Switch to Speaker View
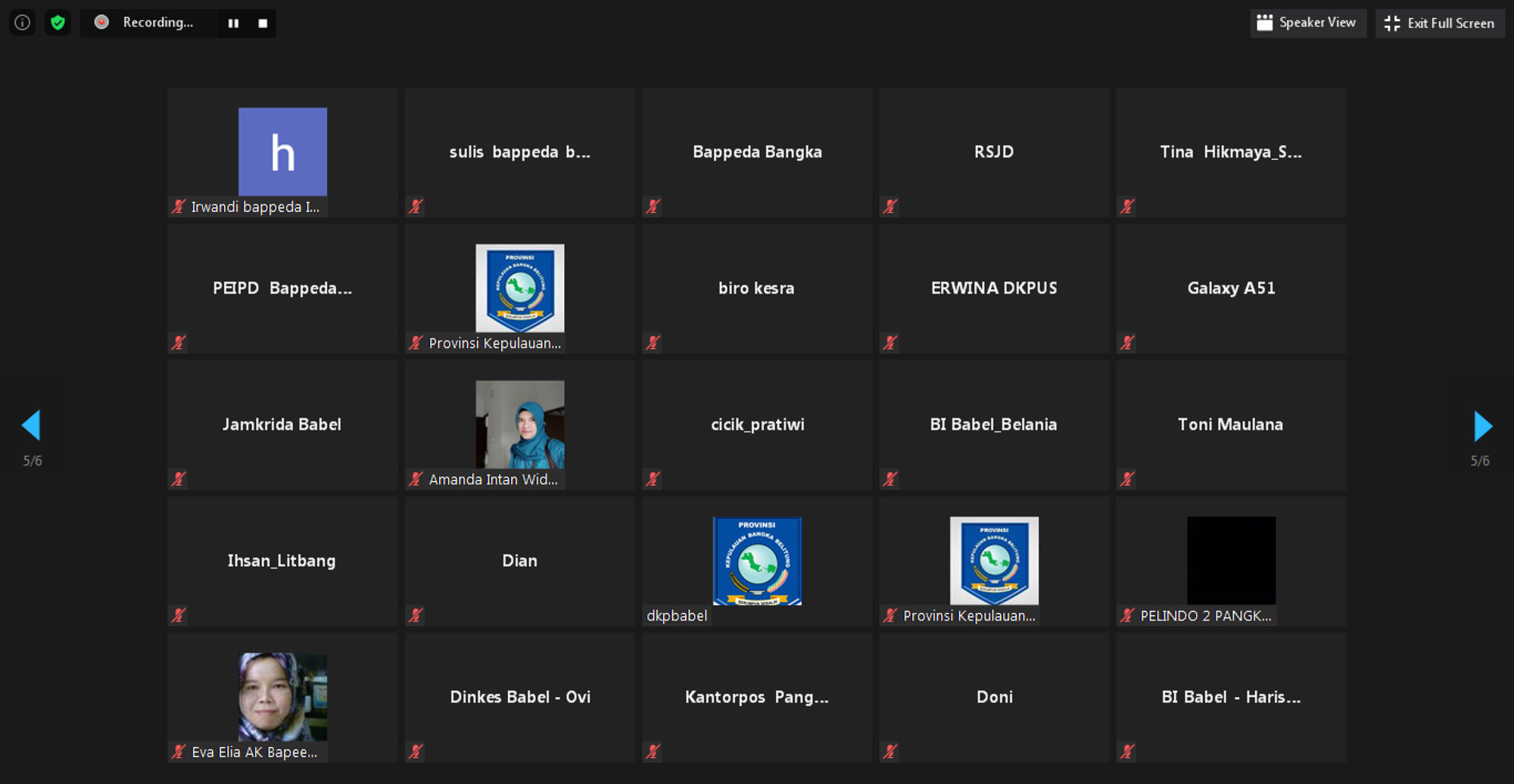 coord(1307,23)
